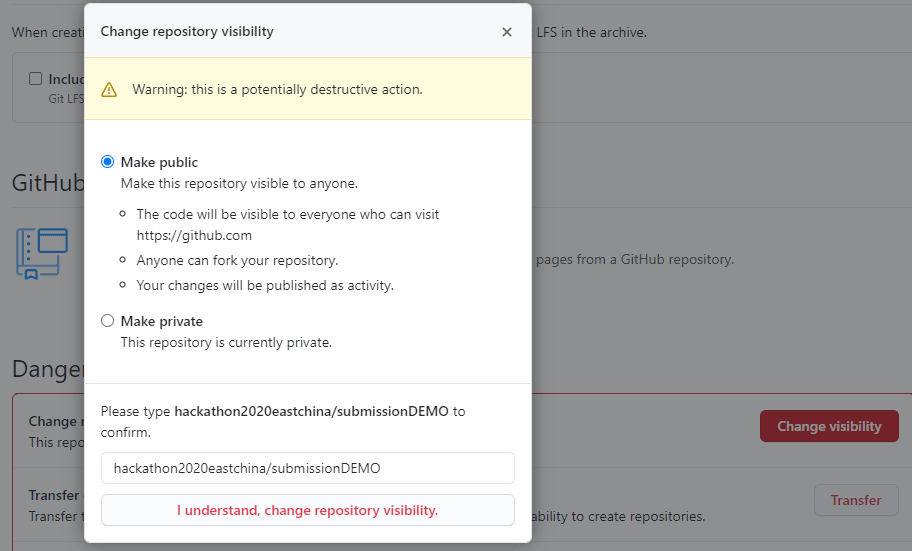Click the "Make public" option label

pyautogui.click(x=160, y=162)
